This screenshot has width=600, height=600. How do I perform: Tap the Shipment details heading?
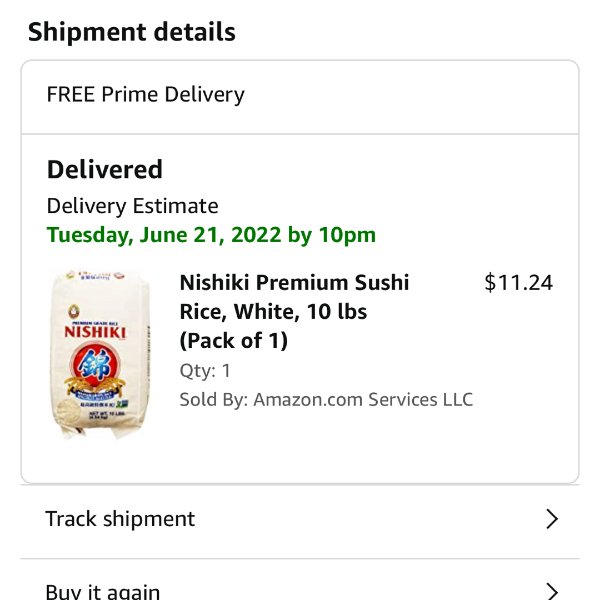point(132,31)
